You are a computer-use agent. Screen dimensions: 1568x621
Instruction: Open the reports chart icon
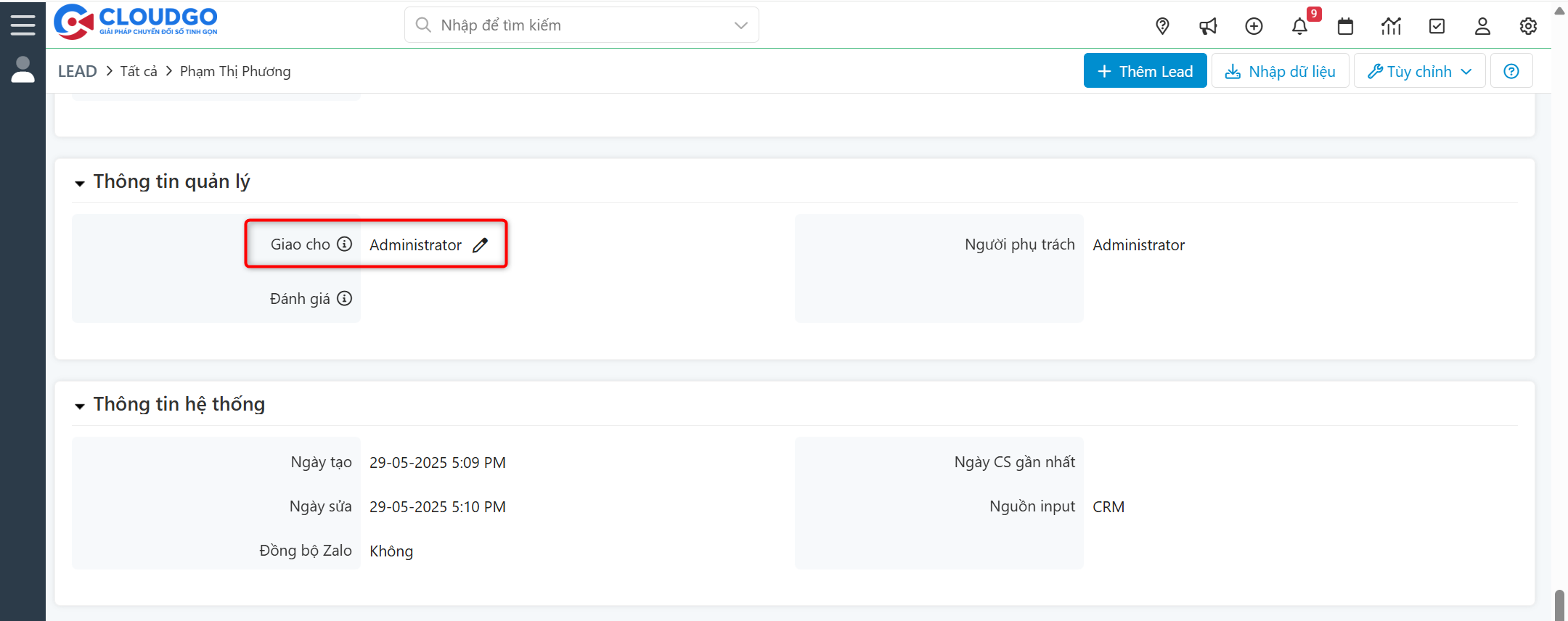pos(1391,27)
